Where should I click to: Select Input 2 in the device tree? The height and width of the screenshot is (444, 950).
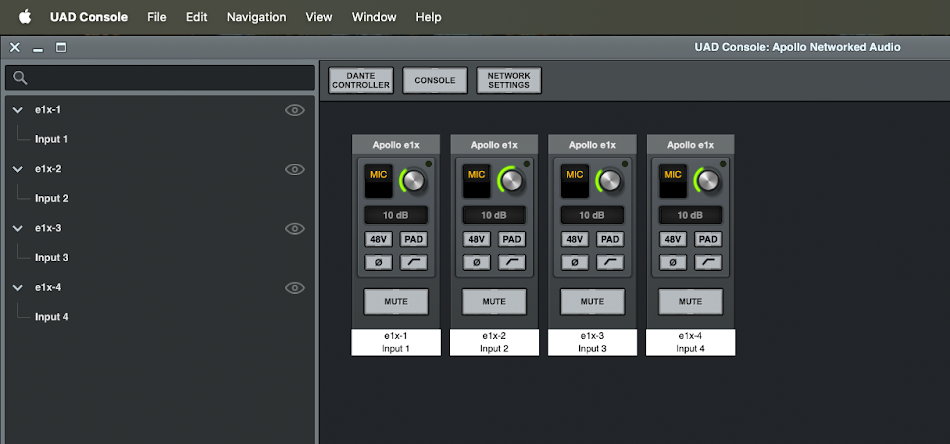[51, 199]
